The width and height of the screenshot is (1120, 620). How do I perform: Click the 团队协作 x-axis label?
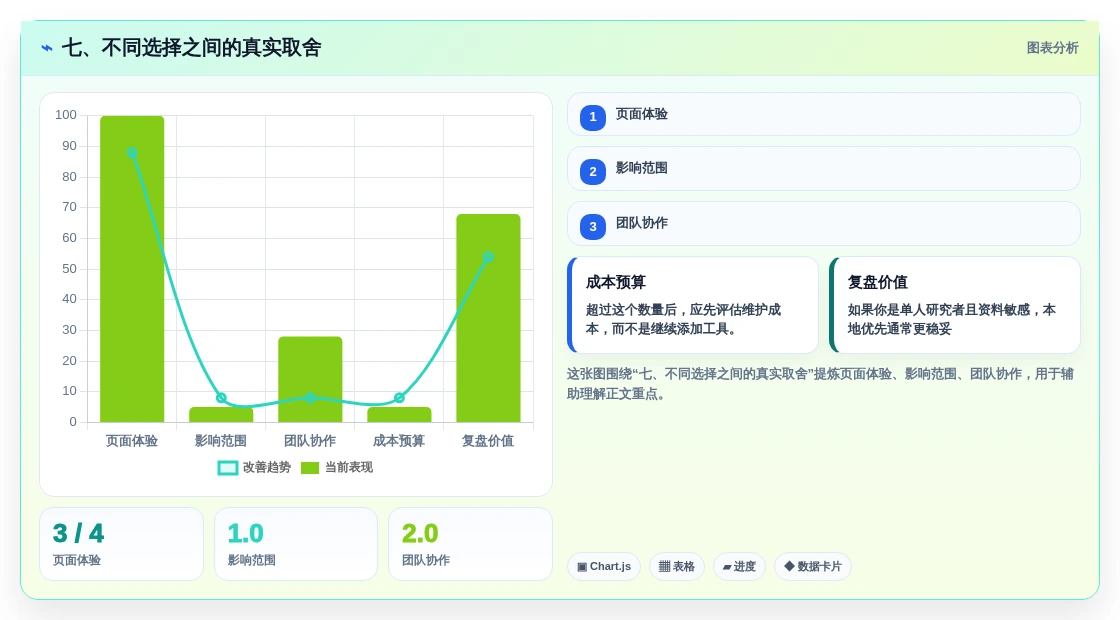(310, 441)
